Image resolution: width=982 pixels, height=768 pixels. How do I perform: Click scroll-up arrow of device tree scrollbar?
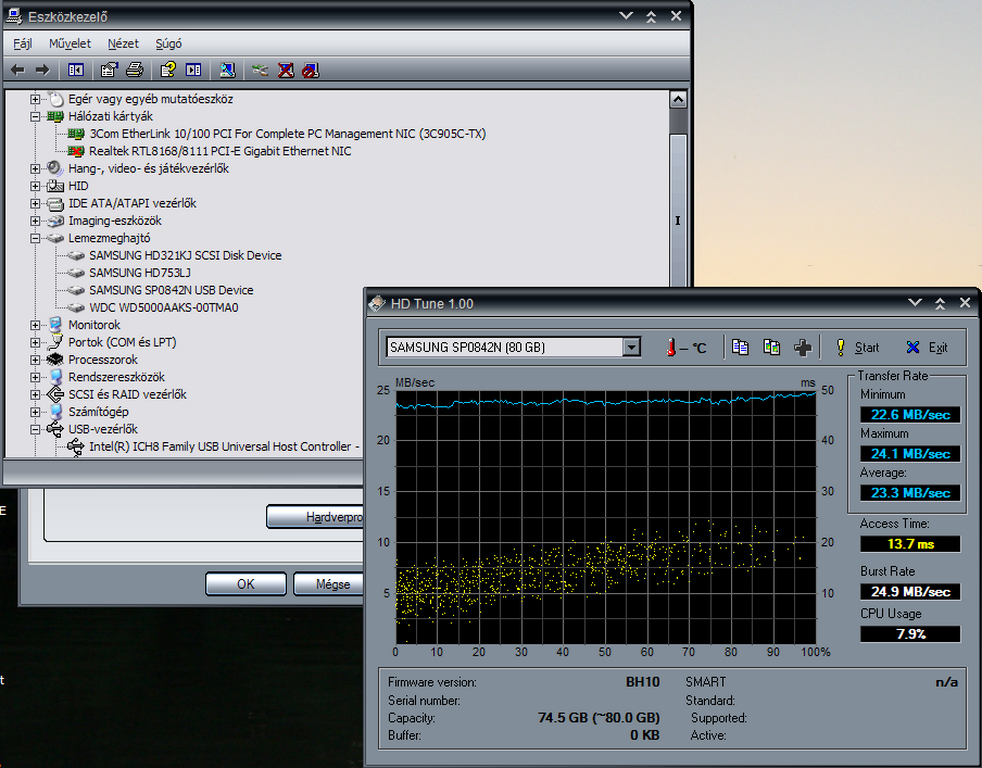click(x=678, y=100)
